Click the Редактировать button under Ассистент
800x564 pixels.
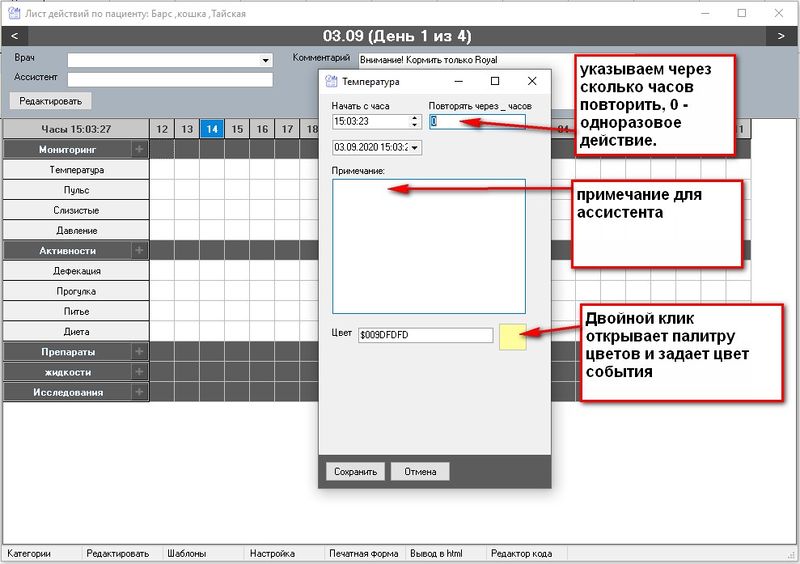point(50,101)
